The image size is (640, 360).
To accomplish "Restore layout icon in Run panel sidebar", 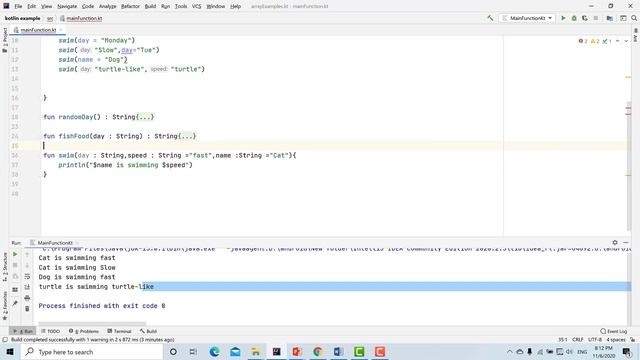I will tap(15, 290).
